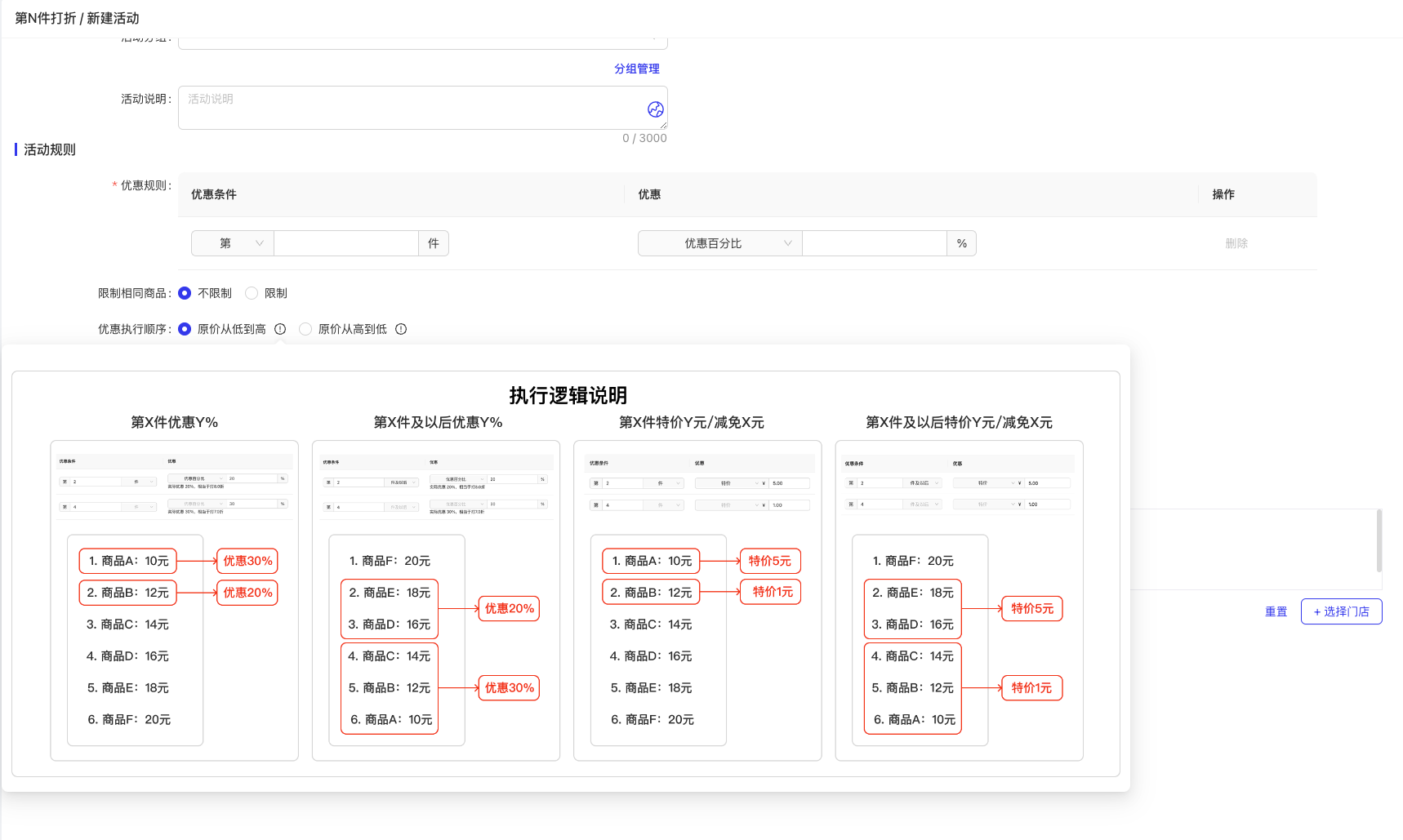This screenshot has width=1403, height=840.
Task: Click the store list vertical scrollbar
Action: [x=1379, y=540]
